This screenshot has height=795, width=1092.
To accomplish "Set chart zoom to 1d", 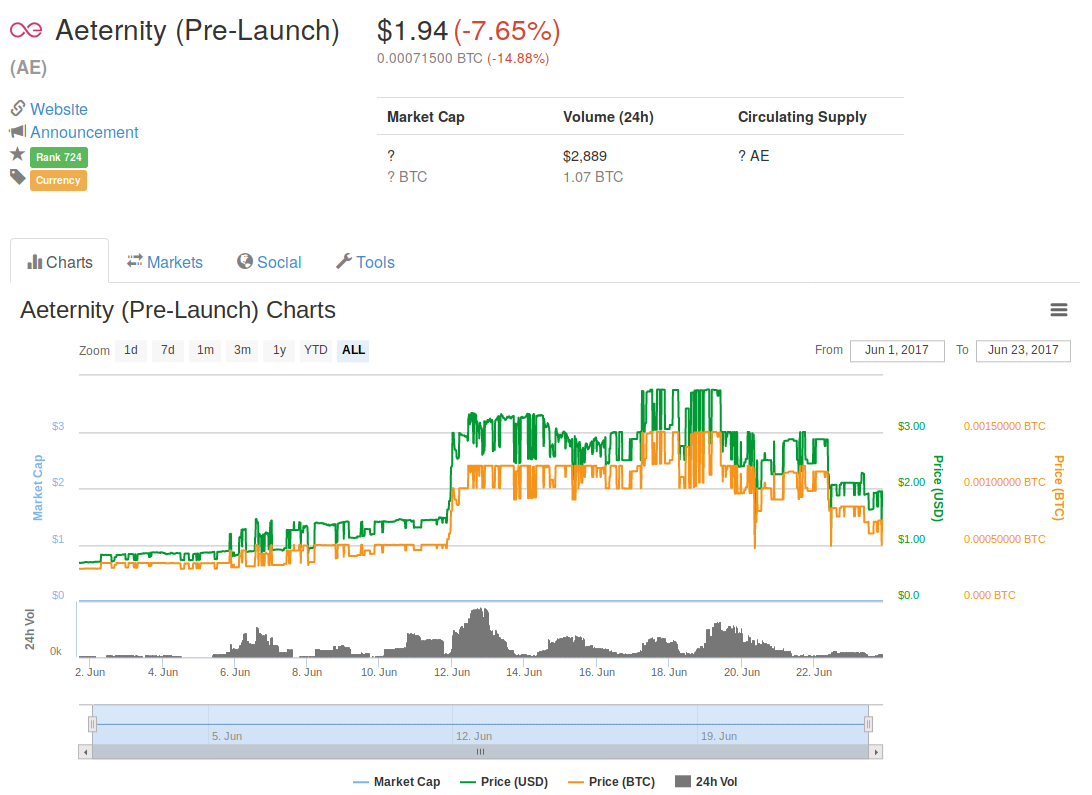I will 131,350.
